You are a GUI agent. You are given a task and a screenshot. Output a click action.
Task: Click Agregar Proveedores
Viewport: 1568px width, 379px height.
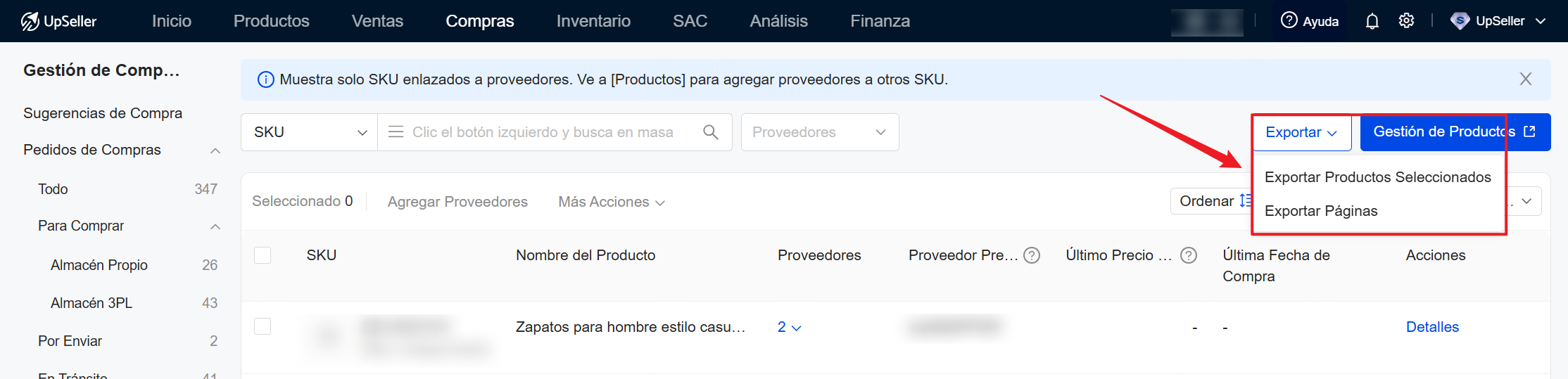tap(457, 202)
